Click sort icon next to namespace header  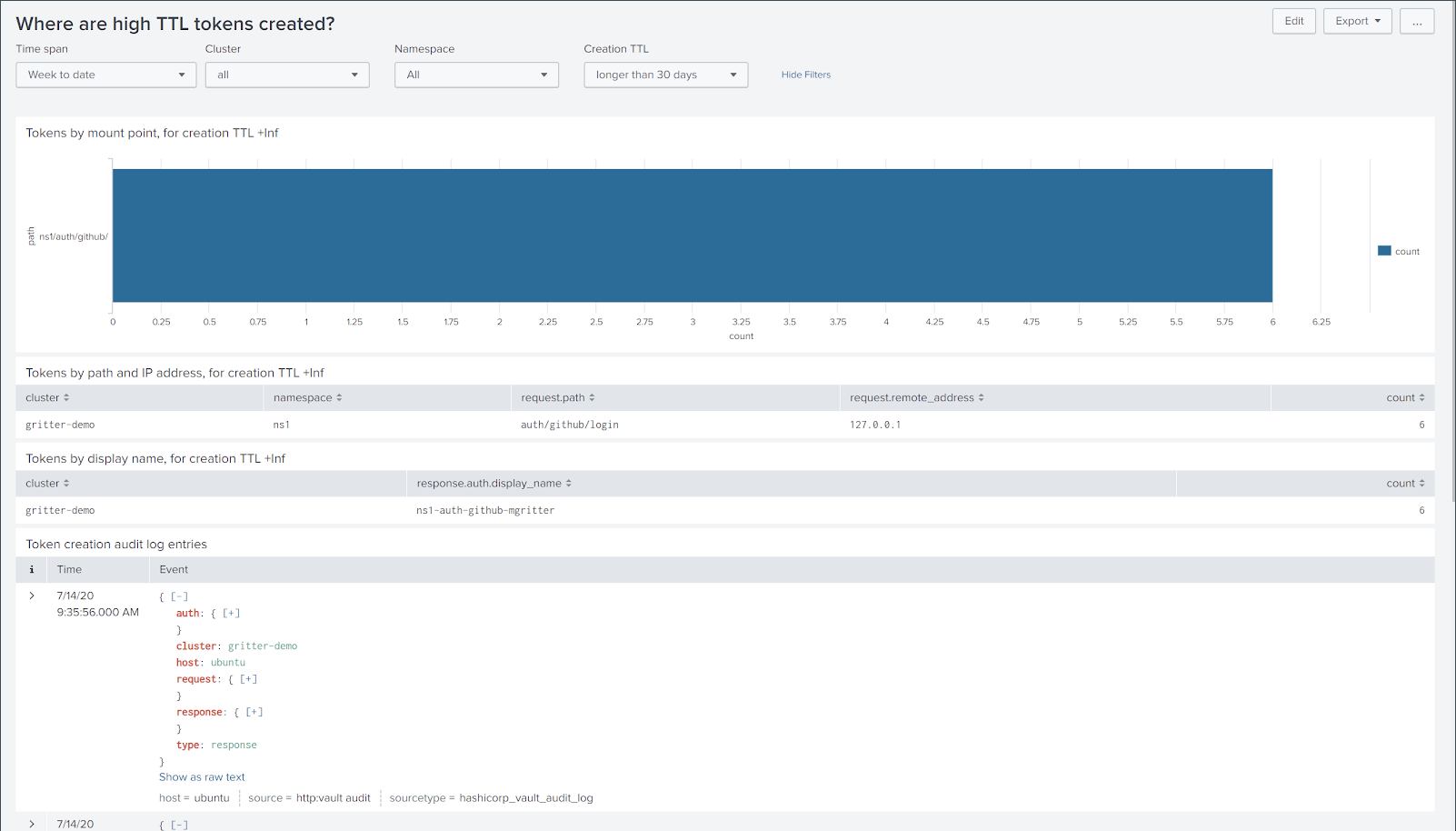[x=340, y=397]
